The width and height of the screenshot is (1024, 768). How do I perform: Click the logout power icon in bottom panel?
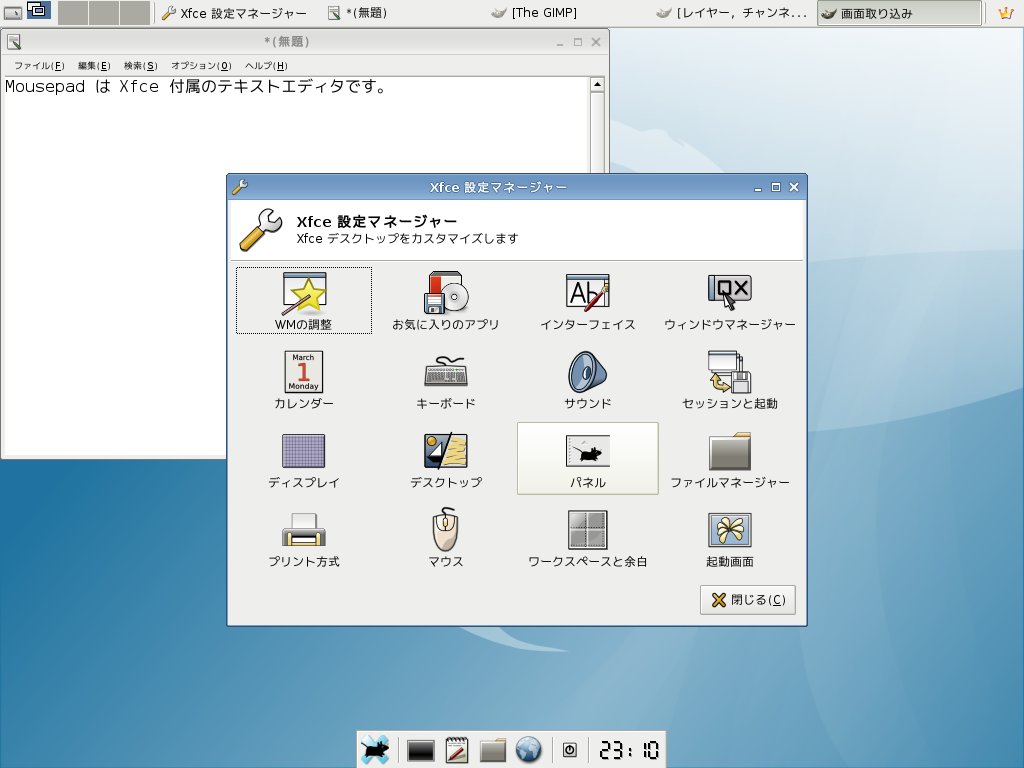pos(569,750)
